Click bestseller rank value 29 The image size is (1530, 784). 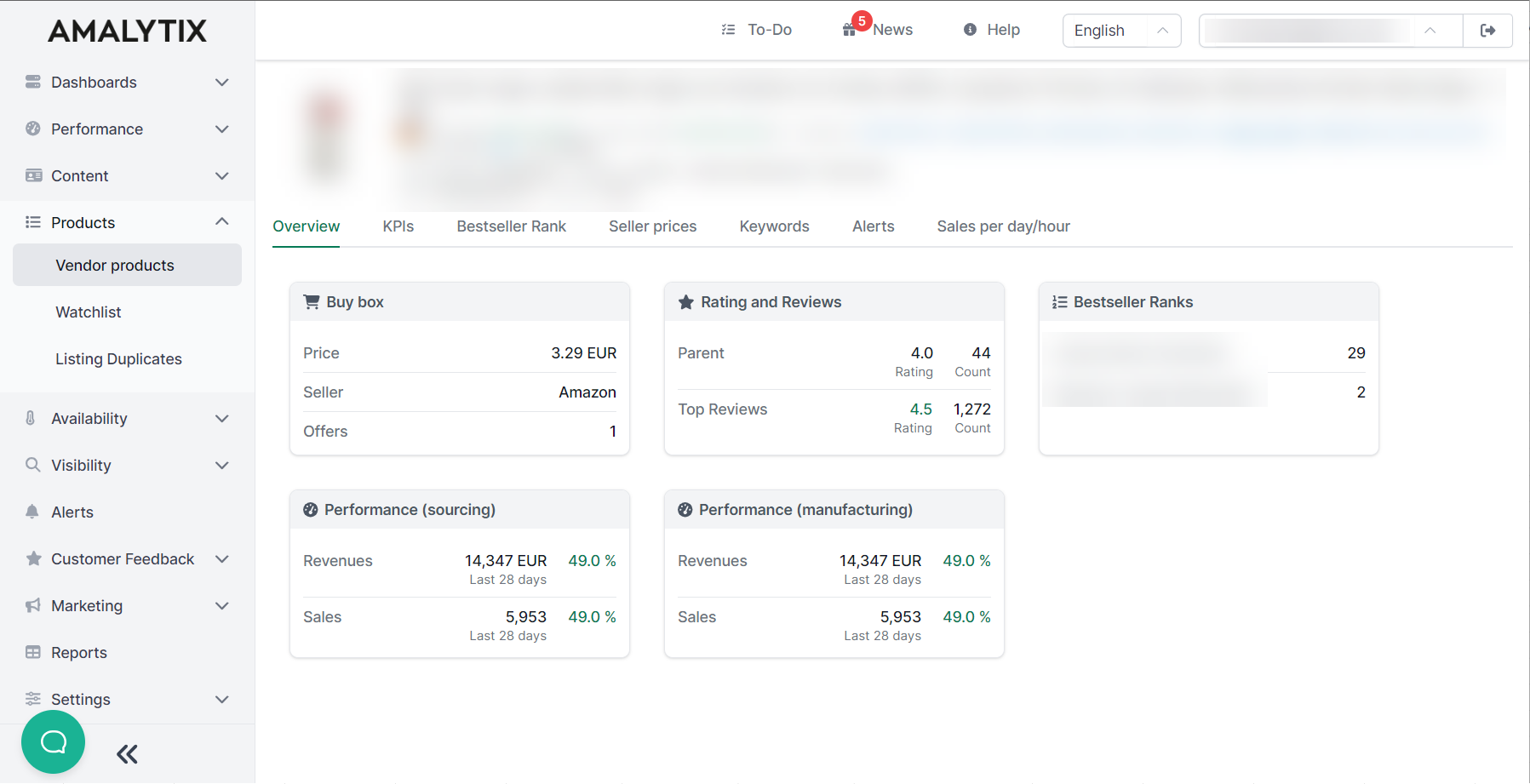click(1356, 353)
